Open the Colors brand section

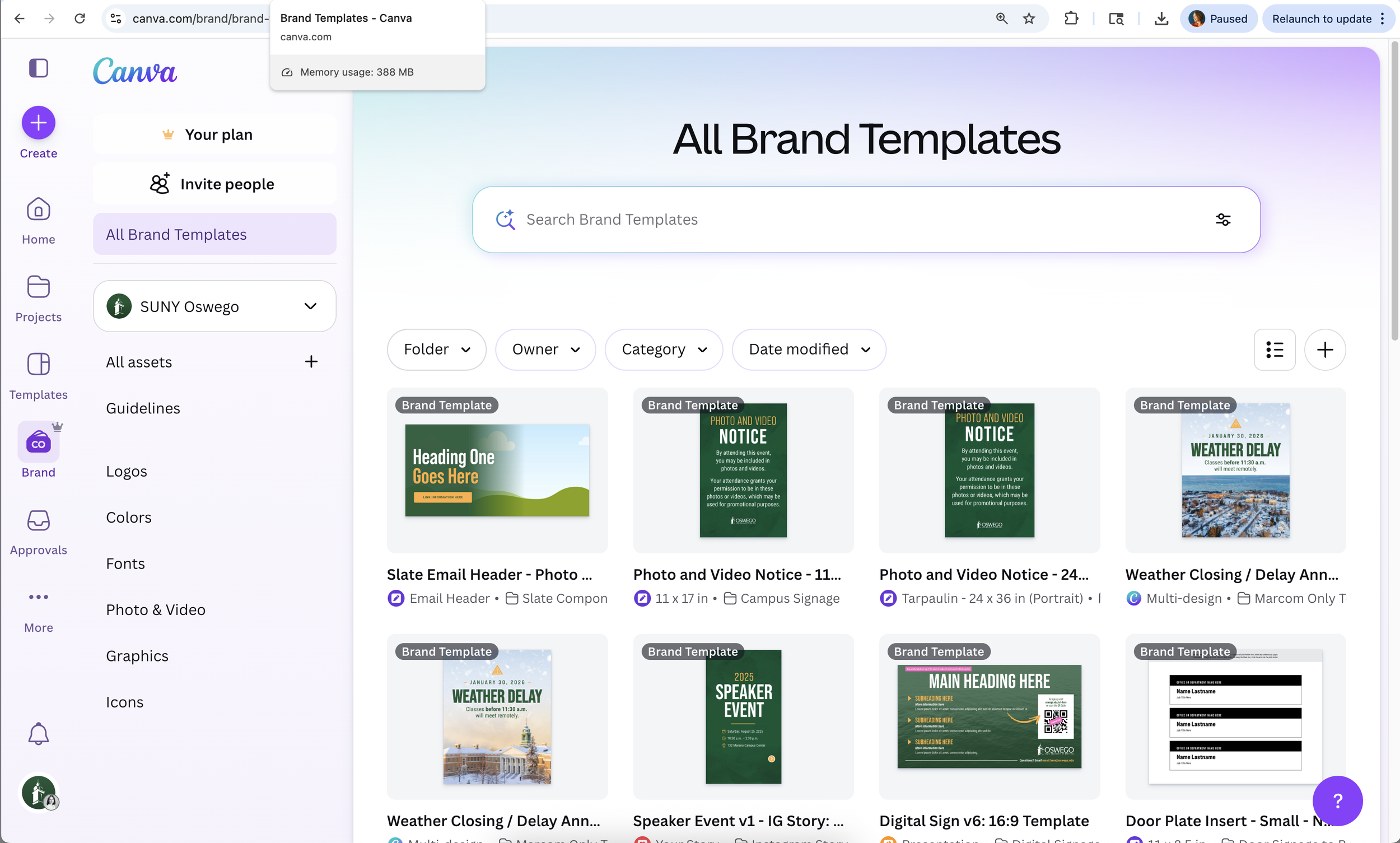pyautogui.click(x=129, y=518)
